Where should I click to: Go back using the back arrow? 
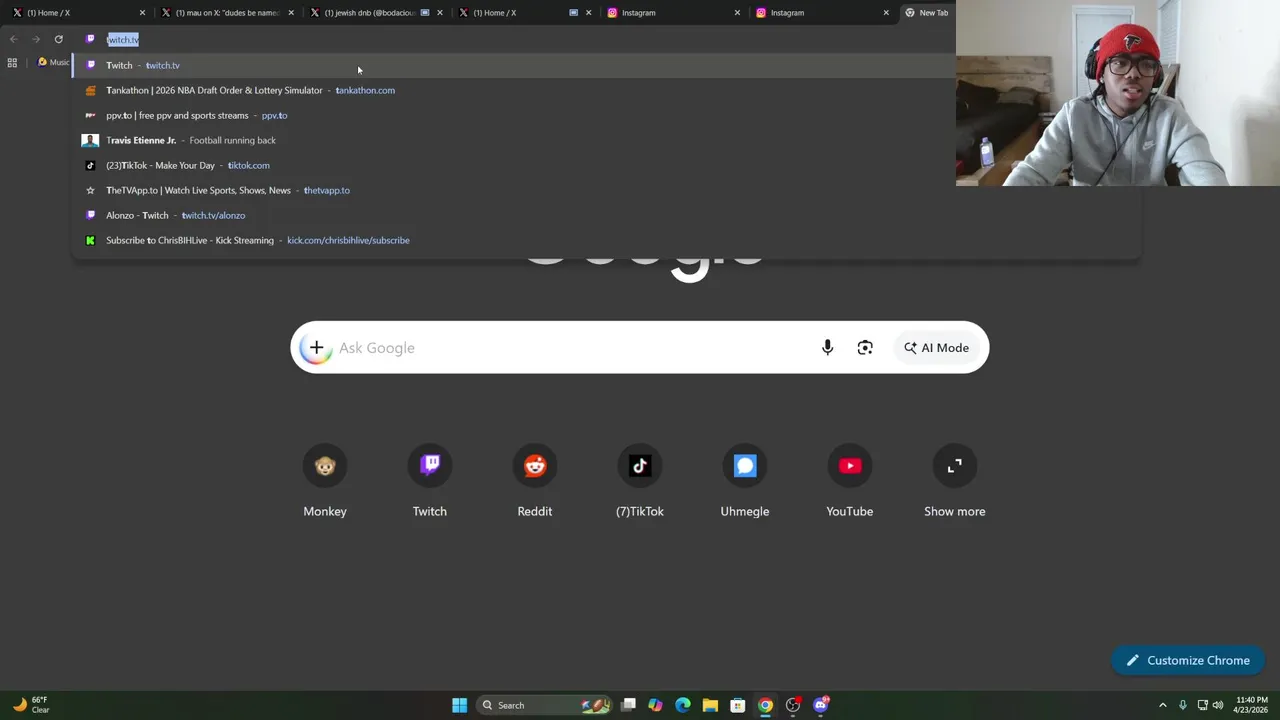point(13,39)
